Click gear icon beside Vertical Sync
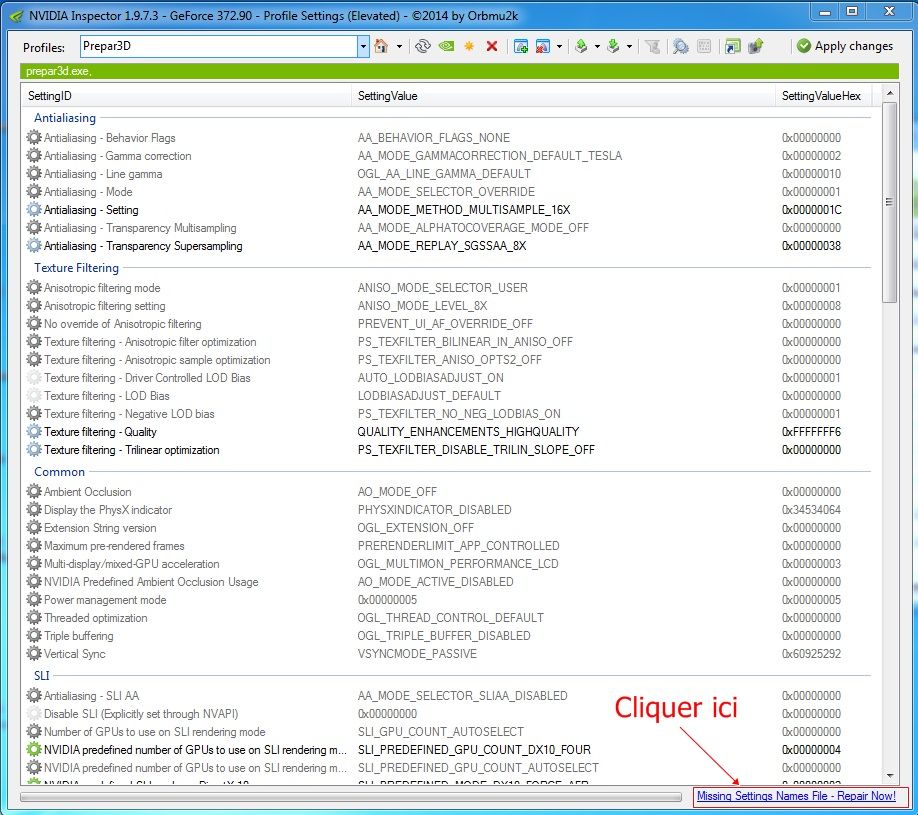 pyautogui.click(x=34, y=653)
